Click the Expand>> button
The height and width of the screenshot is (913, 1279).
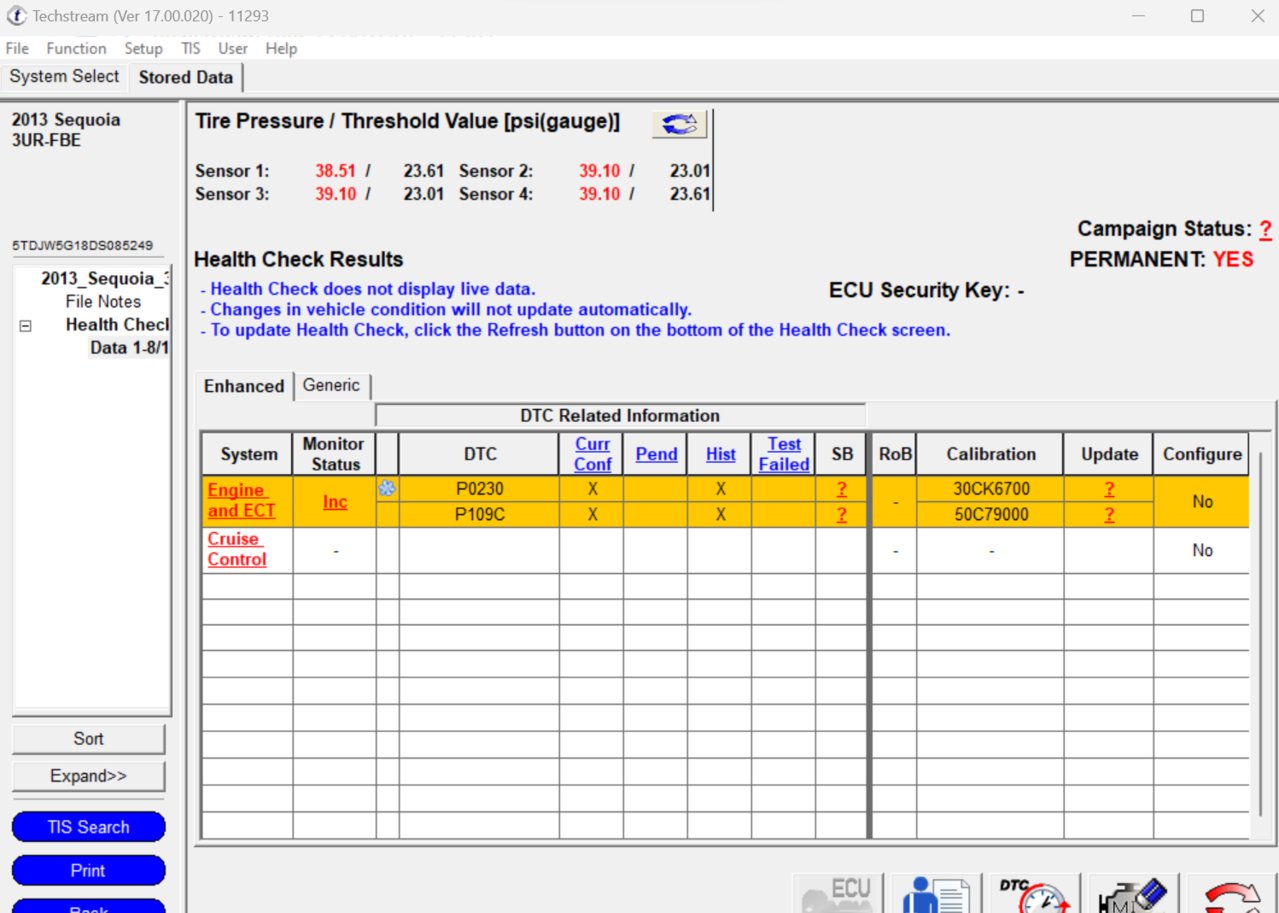(x=88, y=776)
